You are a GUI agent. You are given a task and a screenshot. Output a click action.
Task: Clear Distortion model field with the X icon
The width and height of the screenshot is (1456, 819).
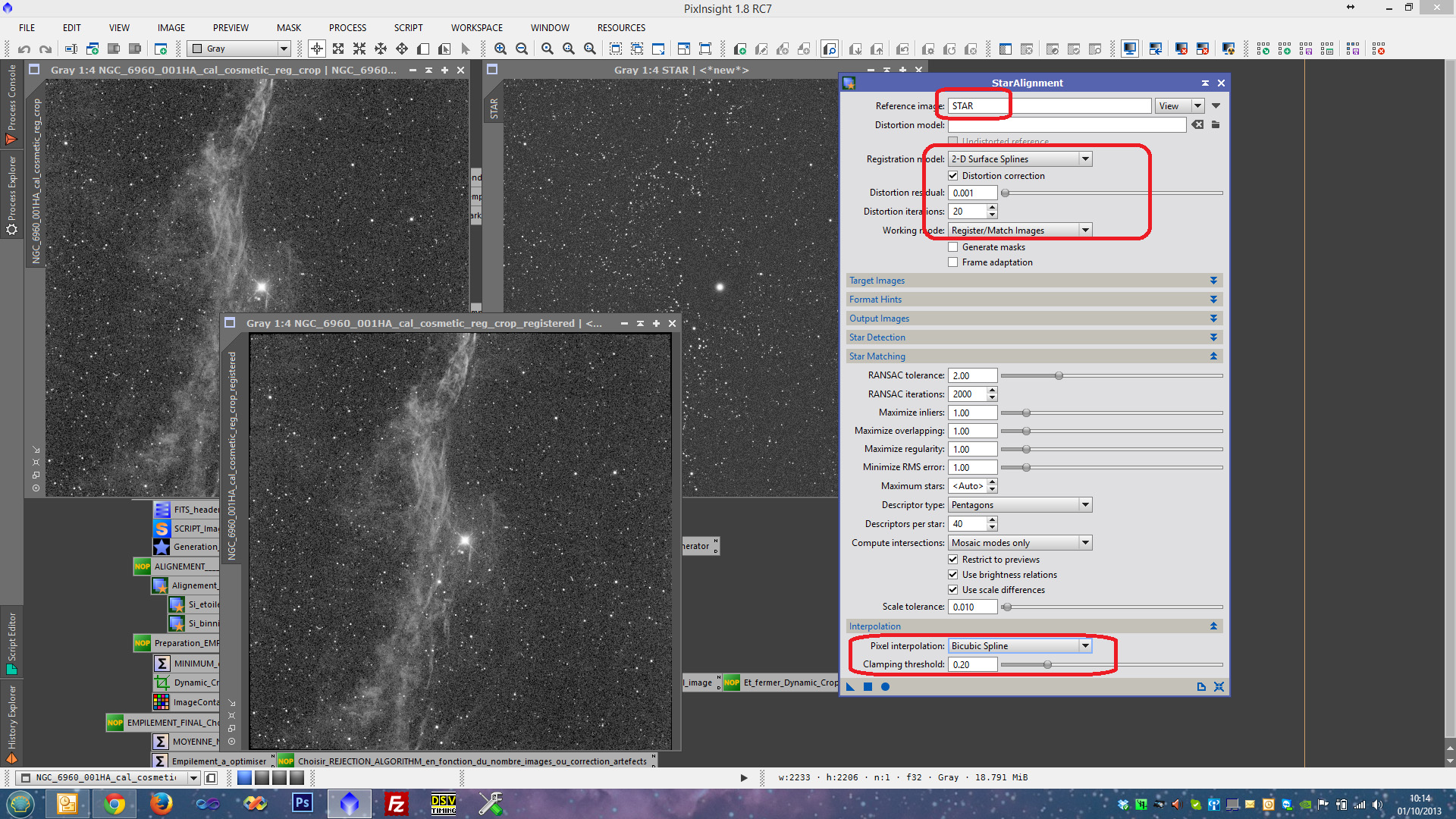click(x=1197, y=125)
